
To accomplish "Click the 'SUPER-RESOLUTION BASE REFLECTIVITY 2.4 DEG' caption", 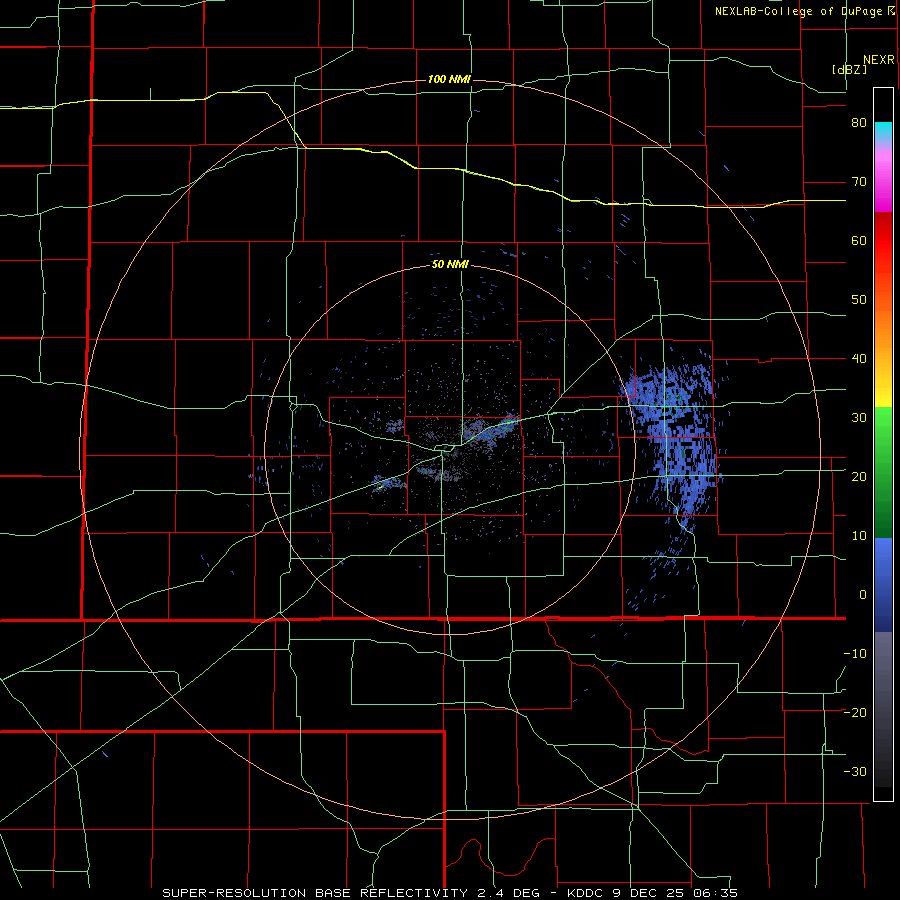I will [x=351, y=893].
